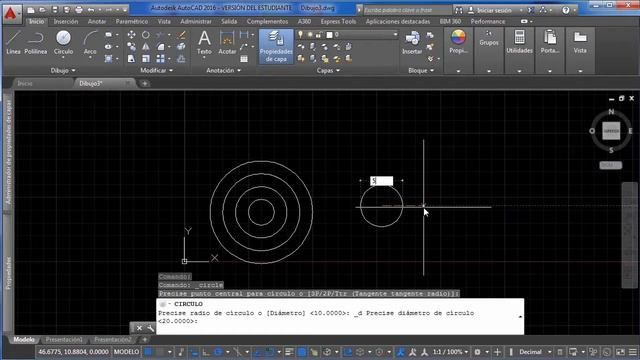Expand the Capas panel
Viewport: 640px width, 360px height.
coord(328,71)
